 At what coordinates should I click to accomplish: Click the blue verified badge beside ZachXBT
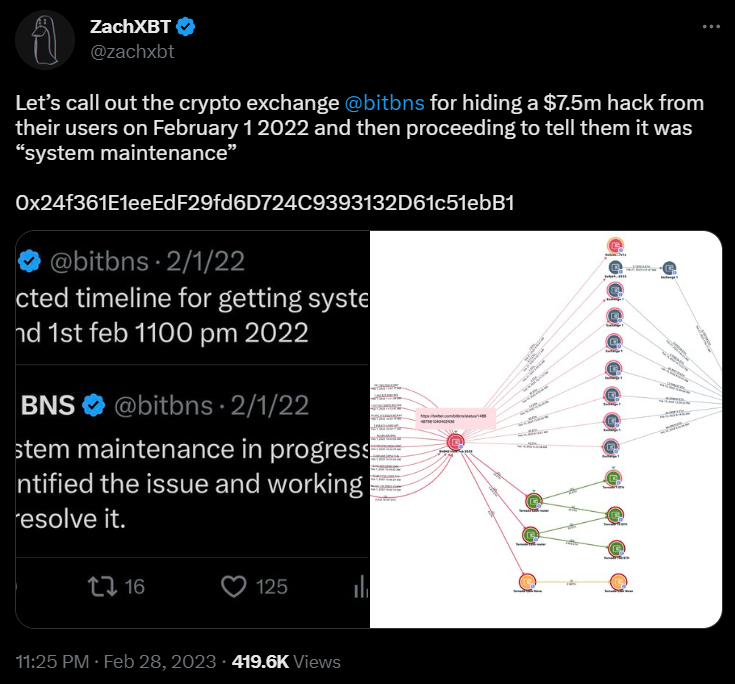186,27
